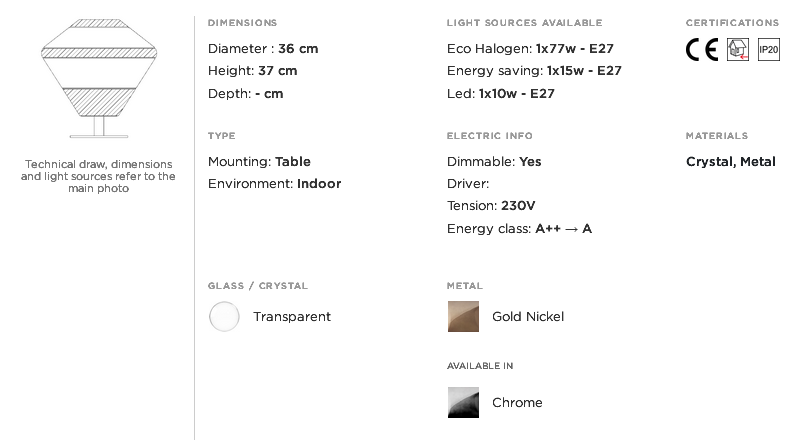Click the Gold Nickel label
The width and height of the screenshot is (794, 440).
pos(528,317)
